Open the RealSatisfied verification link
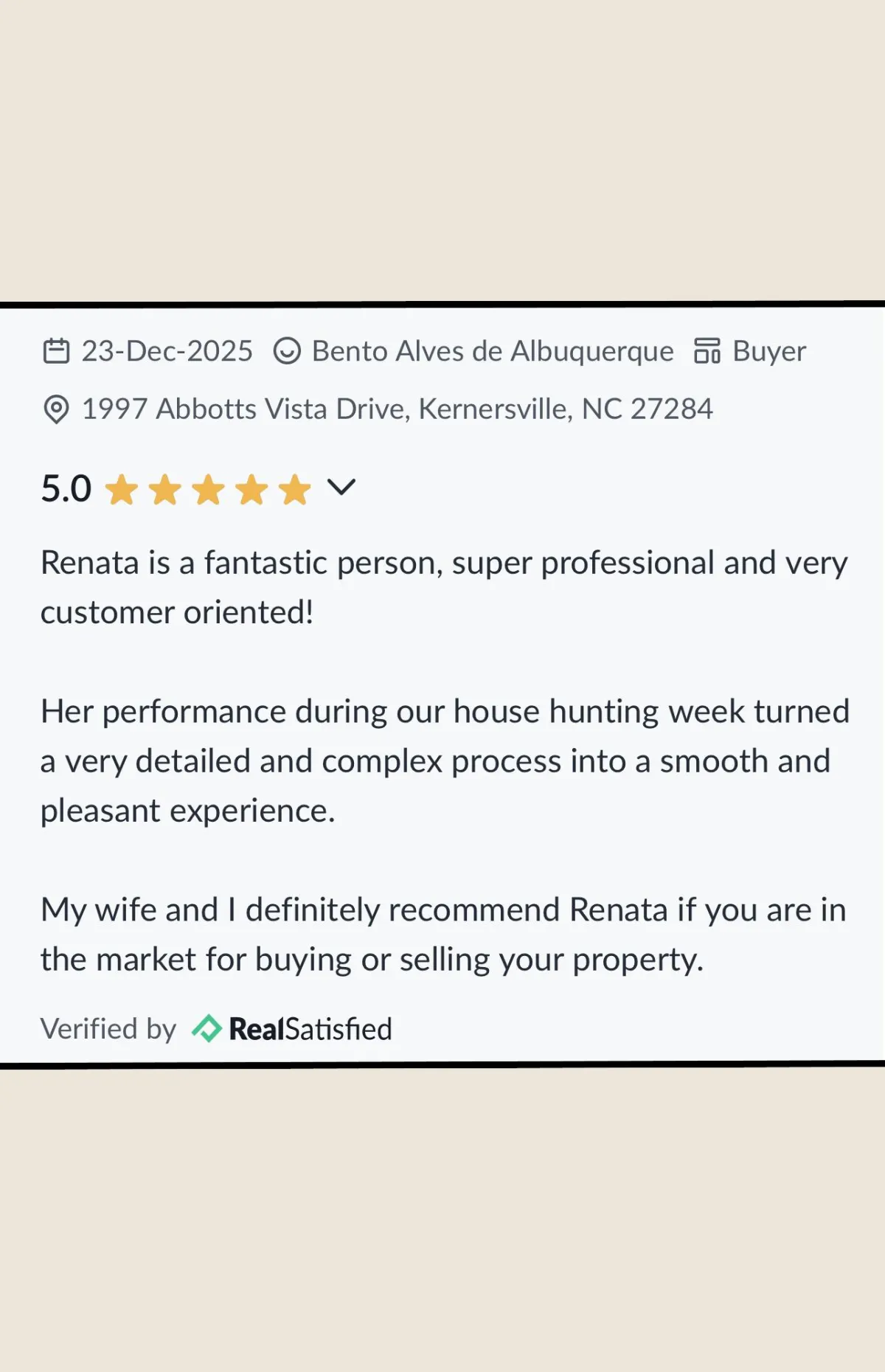 tap(292, 1029)
